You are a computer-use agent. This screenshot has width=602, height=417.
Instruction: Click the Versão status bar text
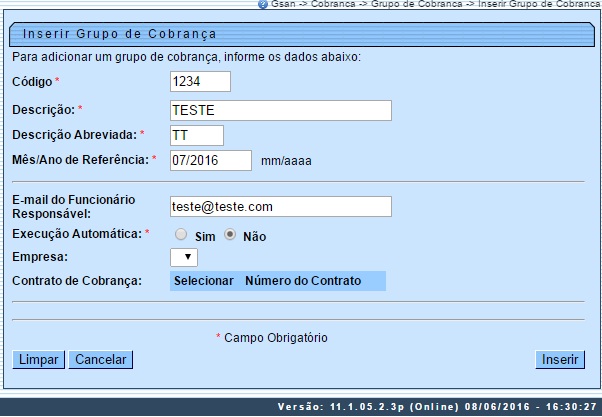(437, 407)
